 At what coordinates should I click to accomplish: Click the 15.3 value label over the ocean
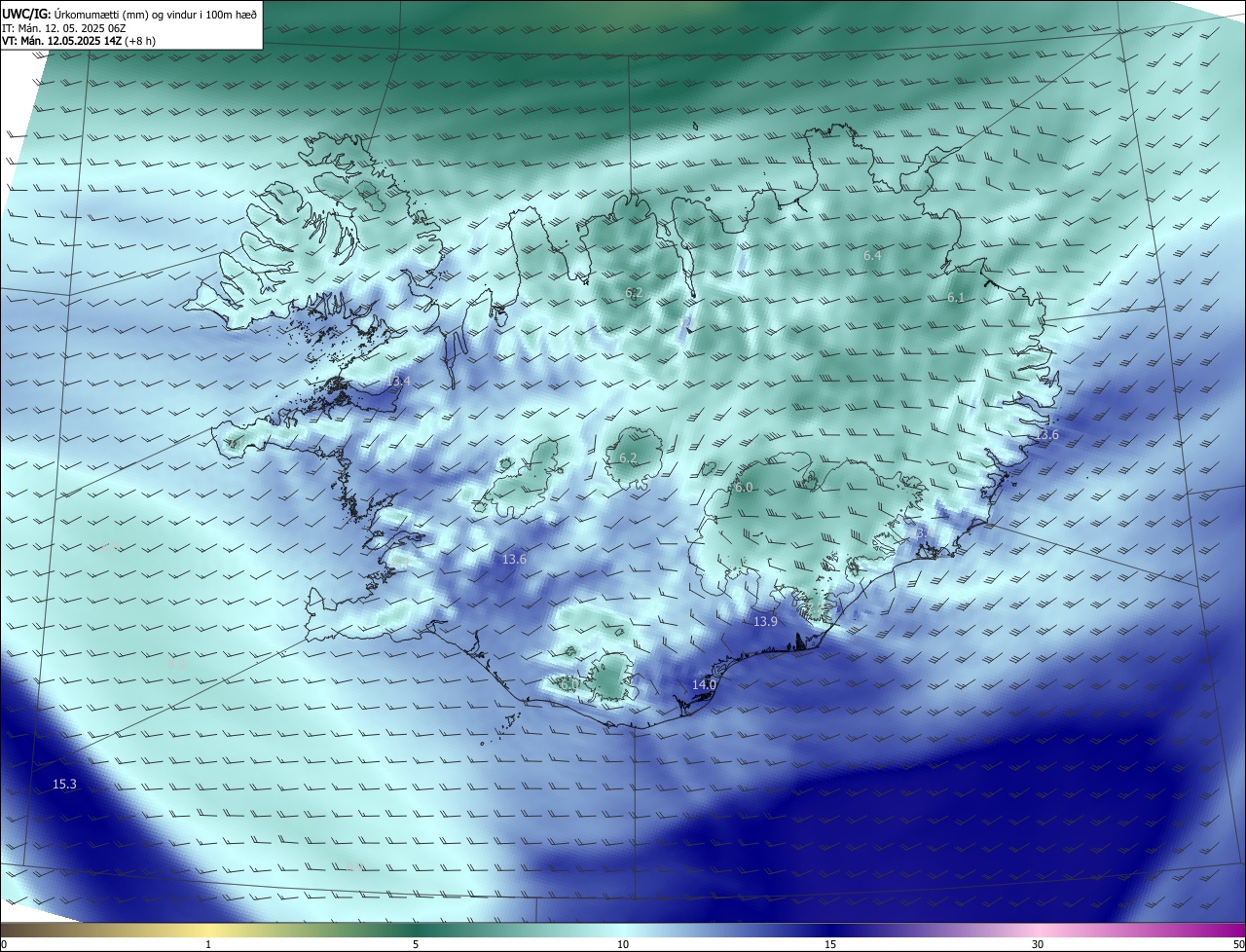(64, 784)
